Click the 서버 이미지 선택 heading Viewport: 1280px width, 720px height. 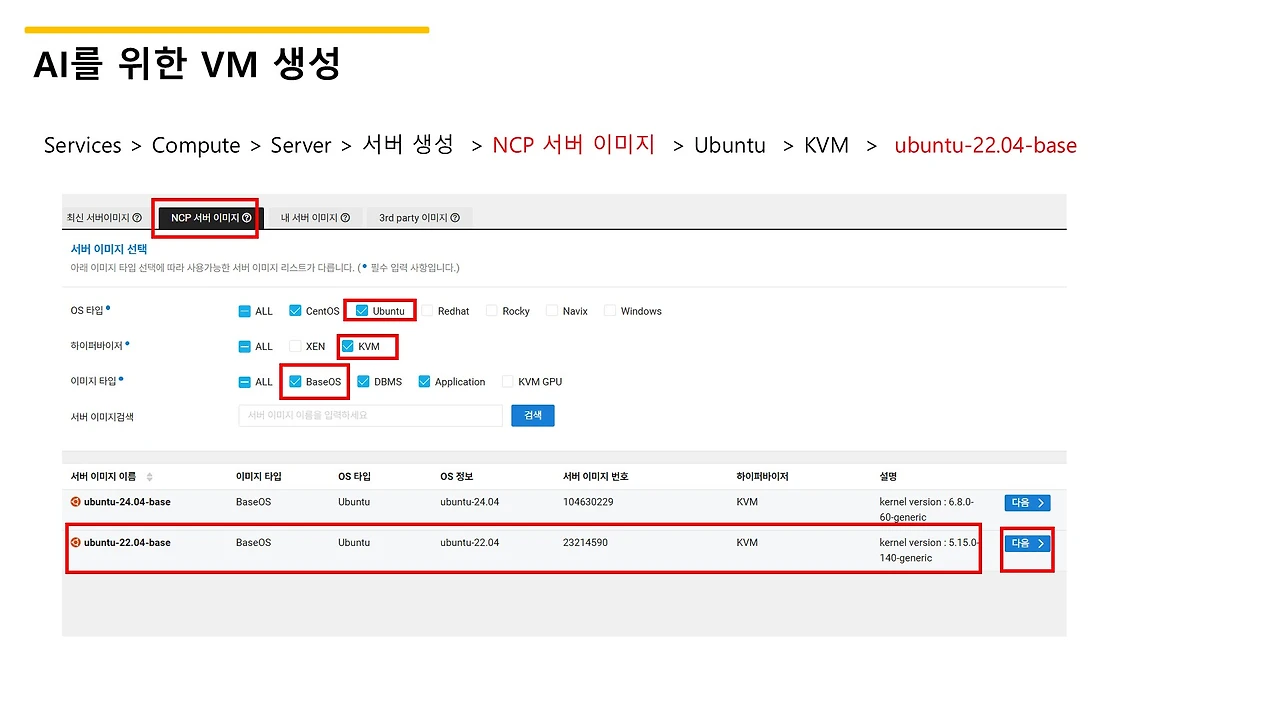pyautogui.click(x=109, y=249)
